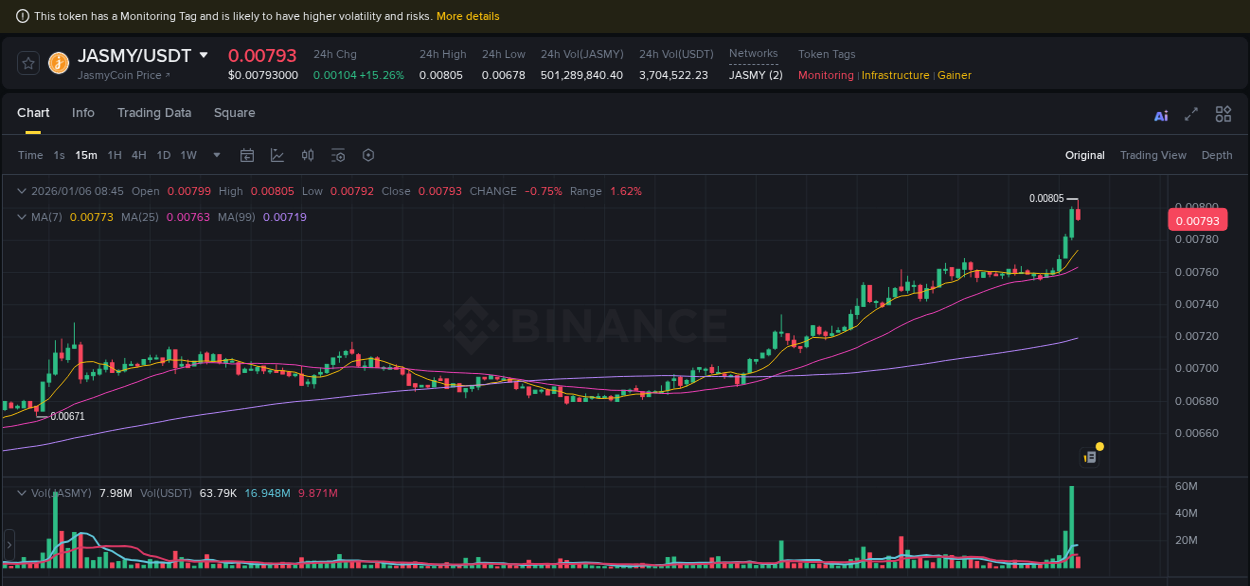The width and height of the screenshot is (1250, 586).
Task: Collapse the MA(7) moving average row
Action: [x=21, y=217]
